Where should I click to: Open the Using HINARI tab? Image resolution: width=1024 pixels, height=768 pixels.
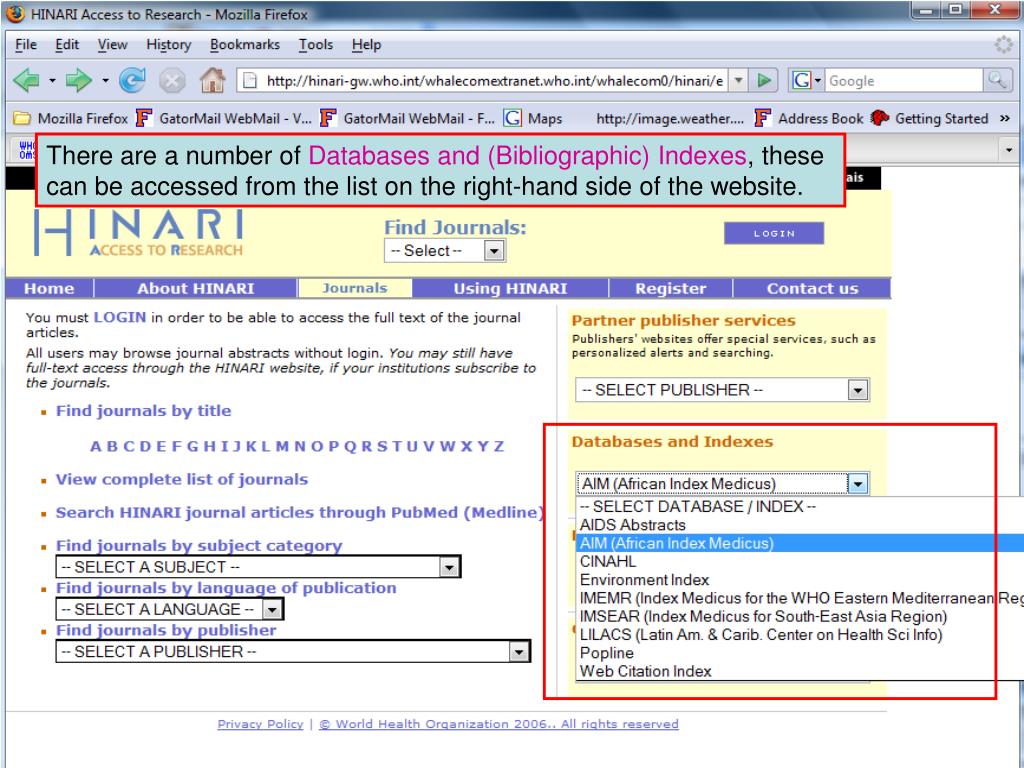(x=510, y=288)
